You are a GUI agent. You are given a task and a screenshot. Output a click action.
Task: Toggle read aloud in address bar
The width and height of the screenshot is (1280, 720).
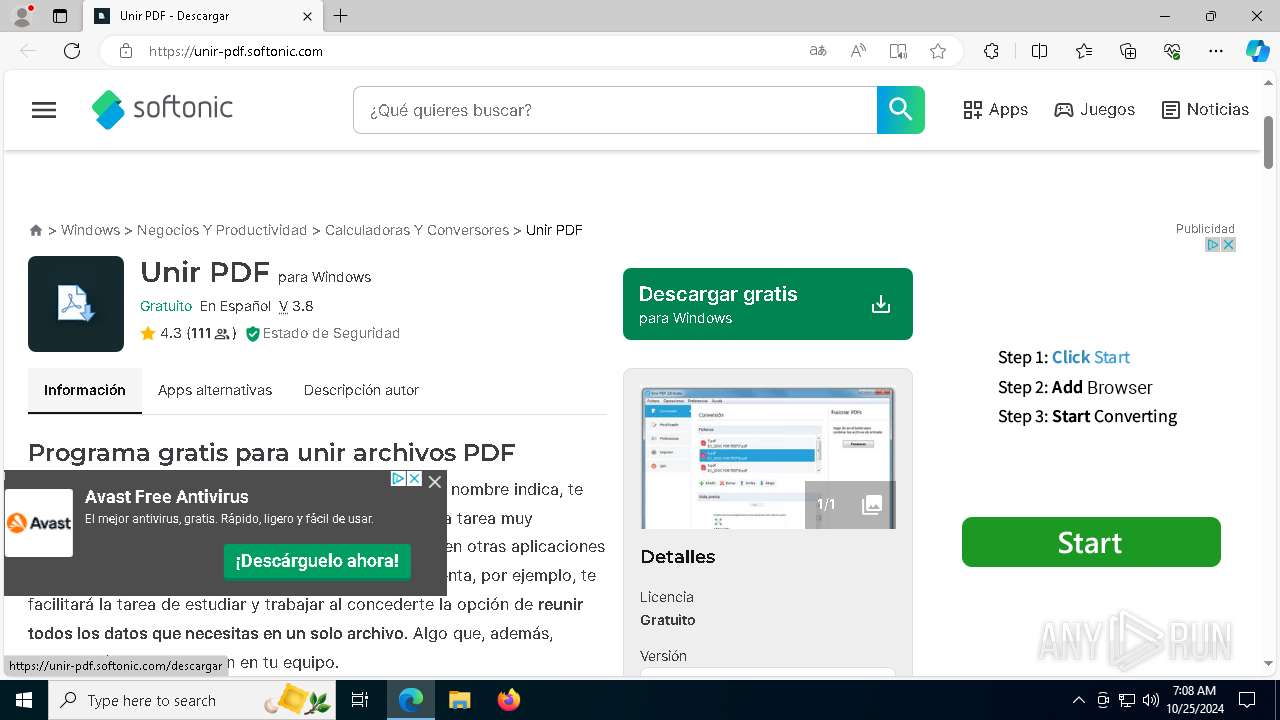[858, 51]
